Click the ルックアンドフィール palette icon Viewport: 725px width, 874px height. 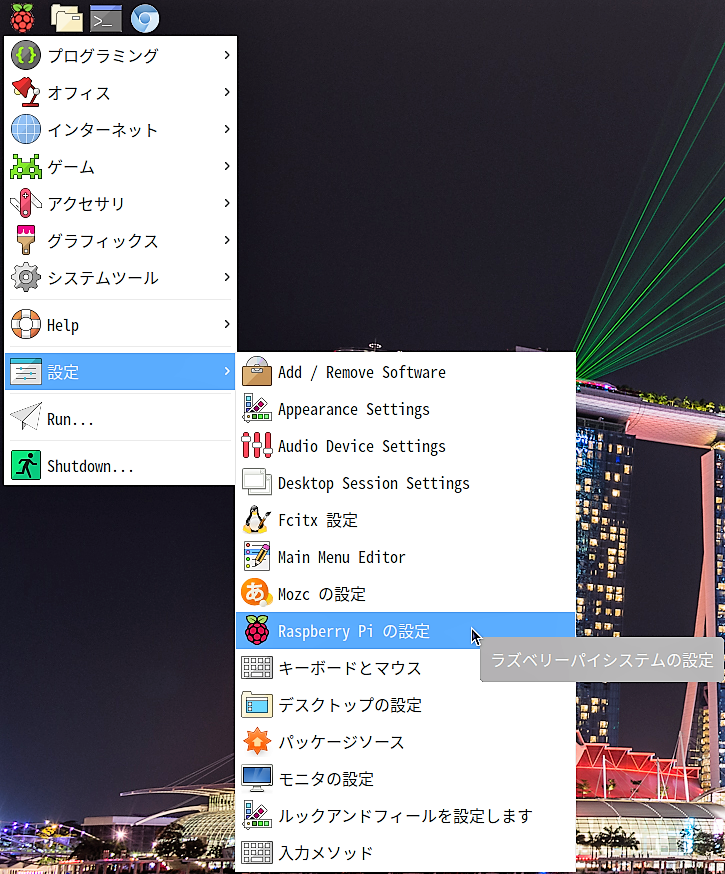pyautogui.click(x=257, y=815)
